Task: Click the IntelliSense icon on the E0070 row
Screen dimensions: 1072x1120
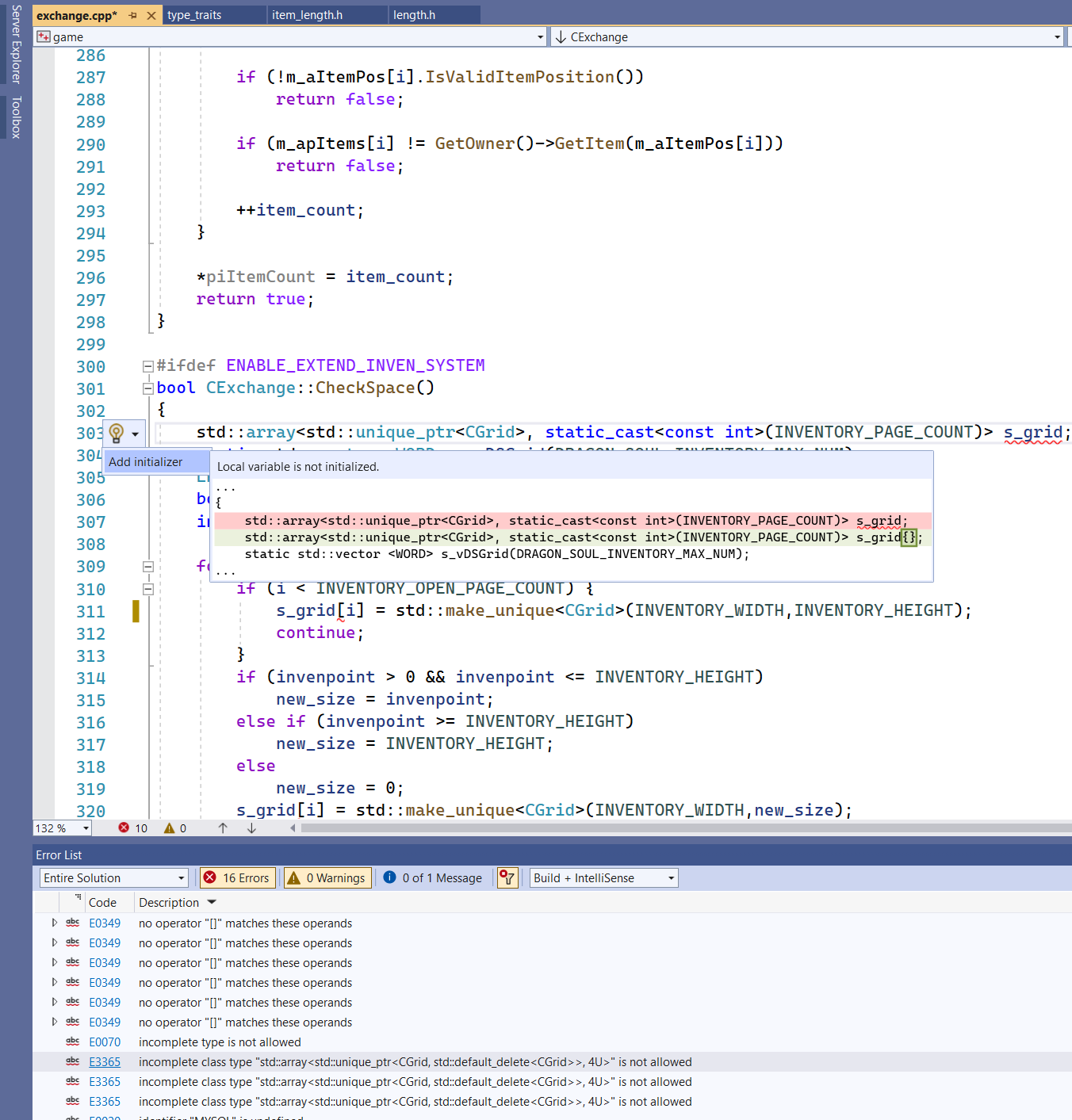Action: coord(73,1042)
